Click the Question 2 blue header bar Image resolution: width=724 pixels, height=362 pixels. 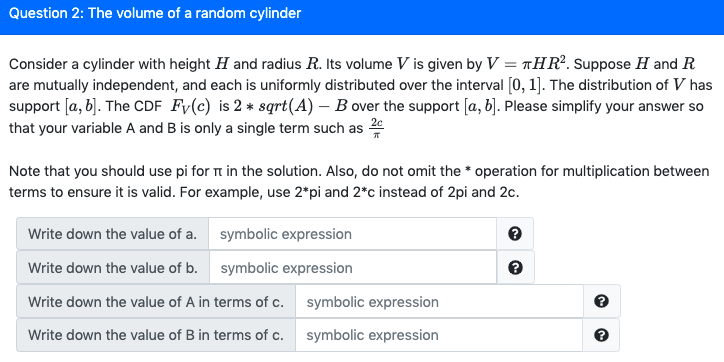click(x=362, y=17)
